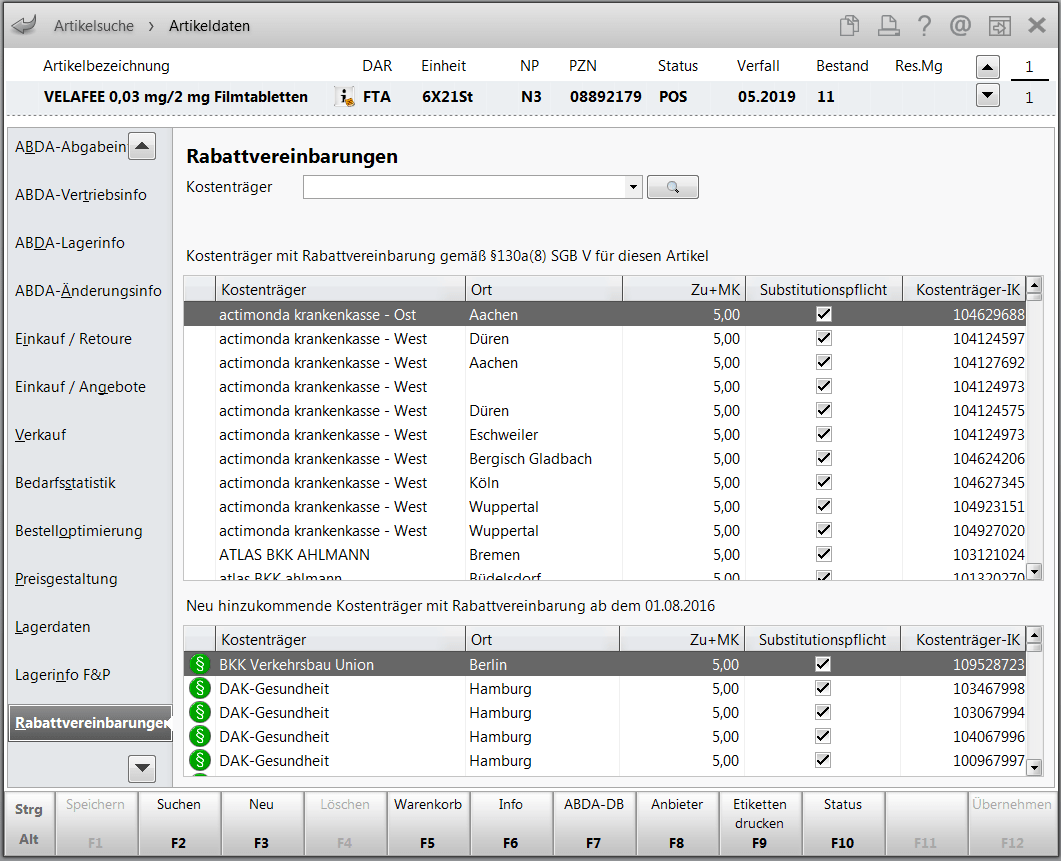Go to previous article with the up arrow
This screenshot has width=1061, height=861.
(x=988, y=67)
